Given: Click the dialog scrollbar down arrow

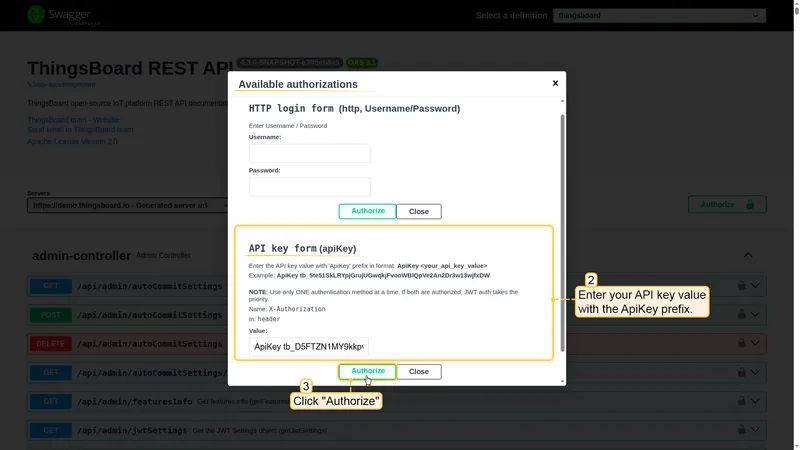Looking at the screenshot, I should point(562,381).
